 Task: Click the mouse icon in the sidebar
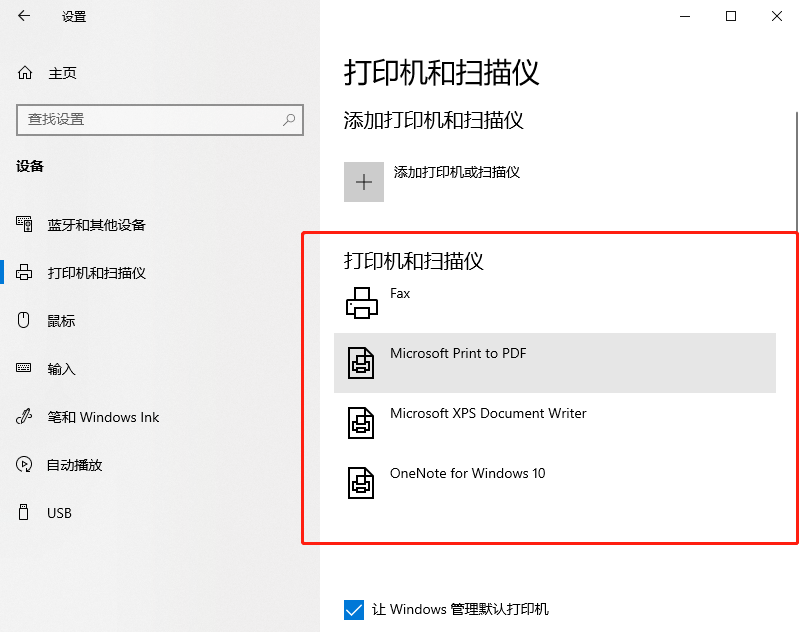click(23, 320)
